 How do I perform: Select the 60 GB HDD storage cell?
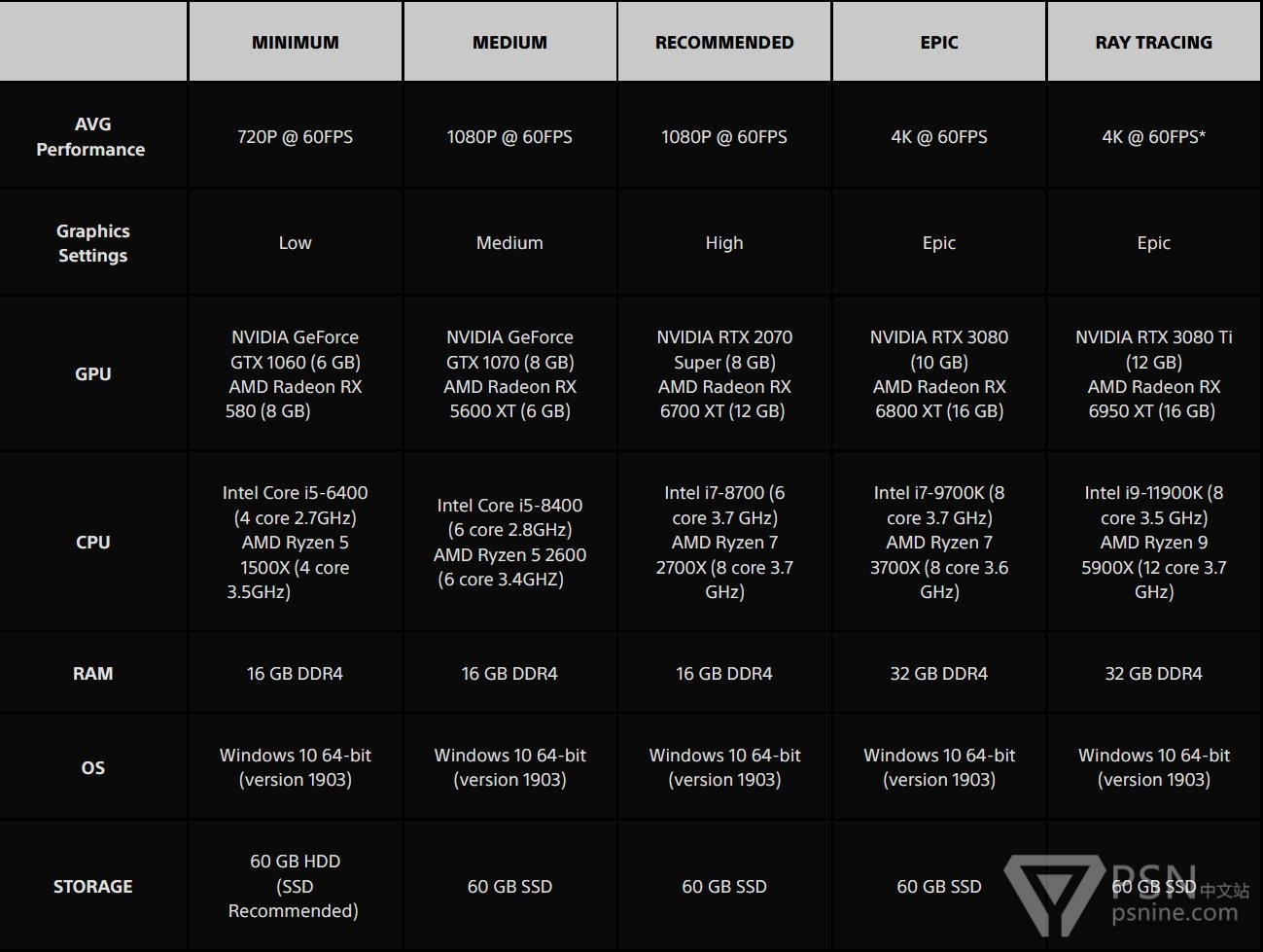pyautogui.click(x=296, y=886)
